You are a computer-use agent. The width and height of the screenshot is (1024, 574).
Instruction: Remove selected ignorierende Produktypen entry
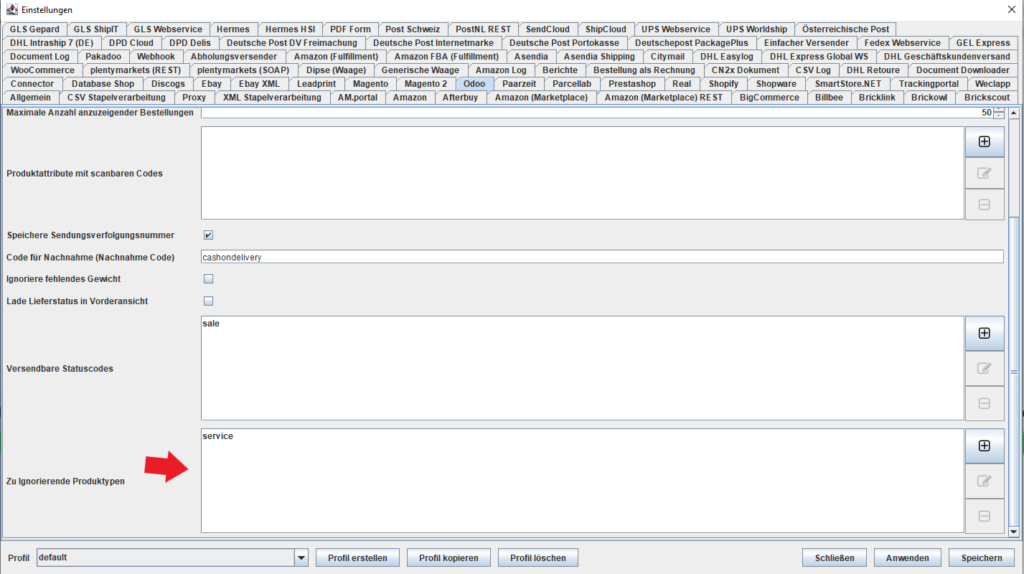(x=984, y=516)
